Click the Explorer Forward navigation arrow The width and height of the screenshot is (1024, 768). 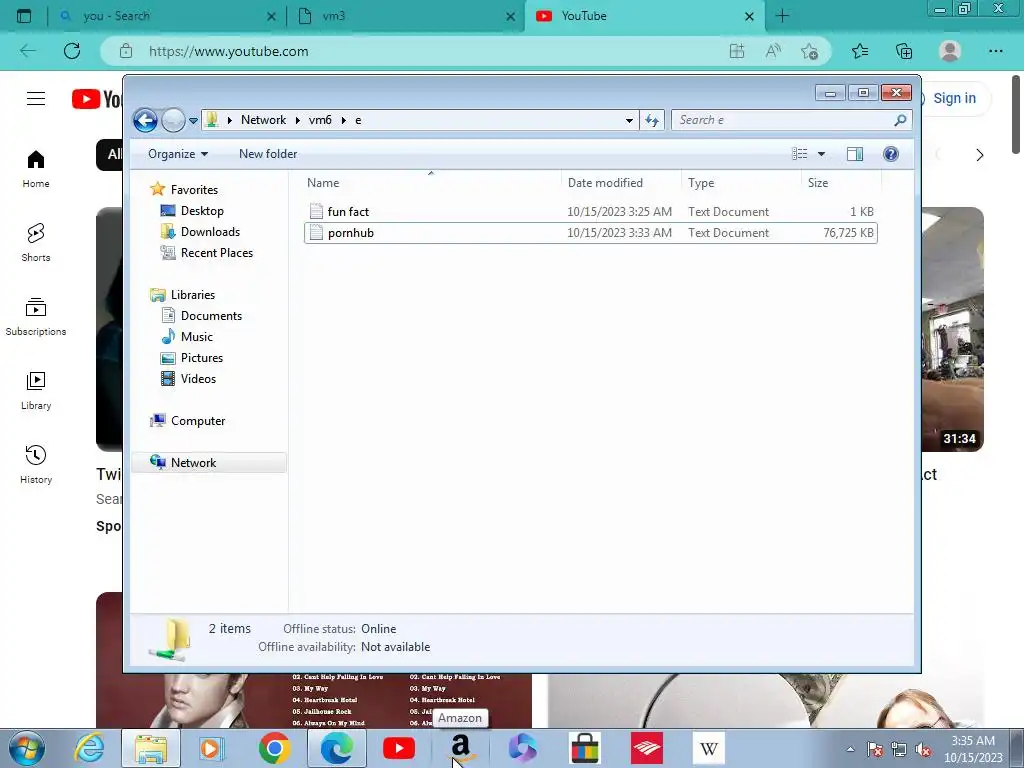173,120
